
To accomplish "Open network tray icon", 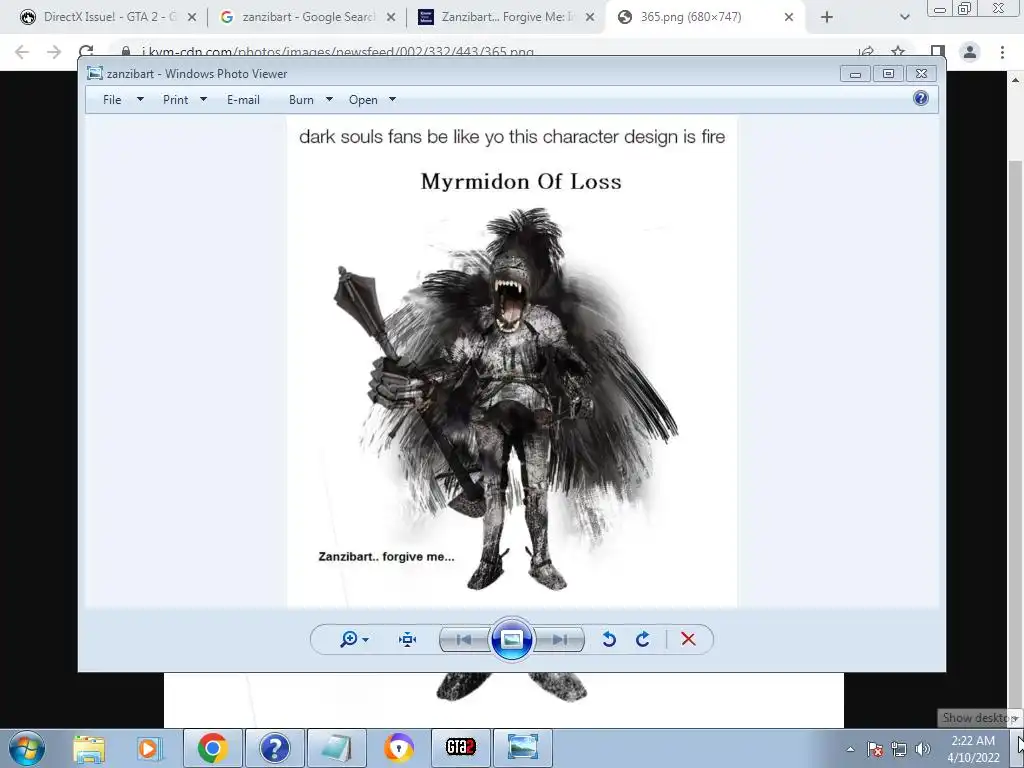I will tap(899, 749).
